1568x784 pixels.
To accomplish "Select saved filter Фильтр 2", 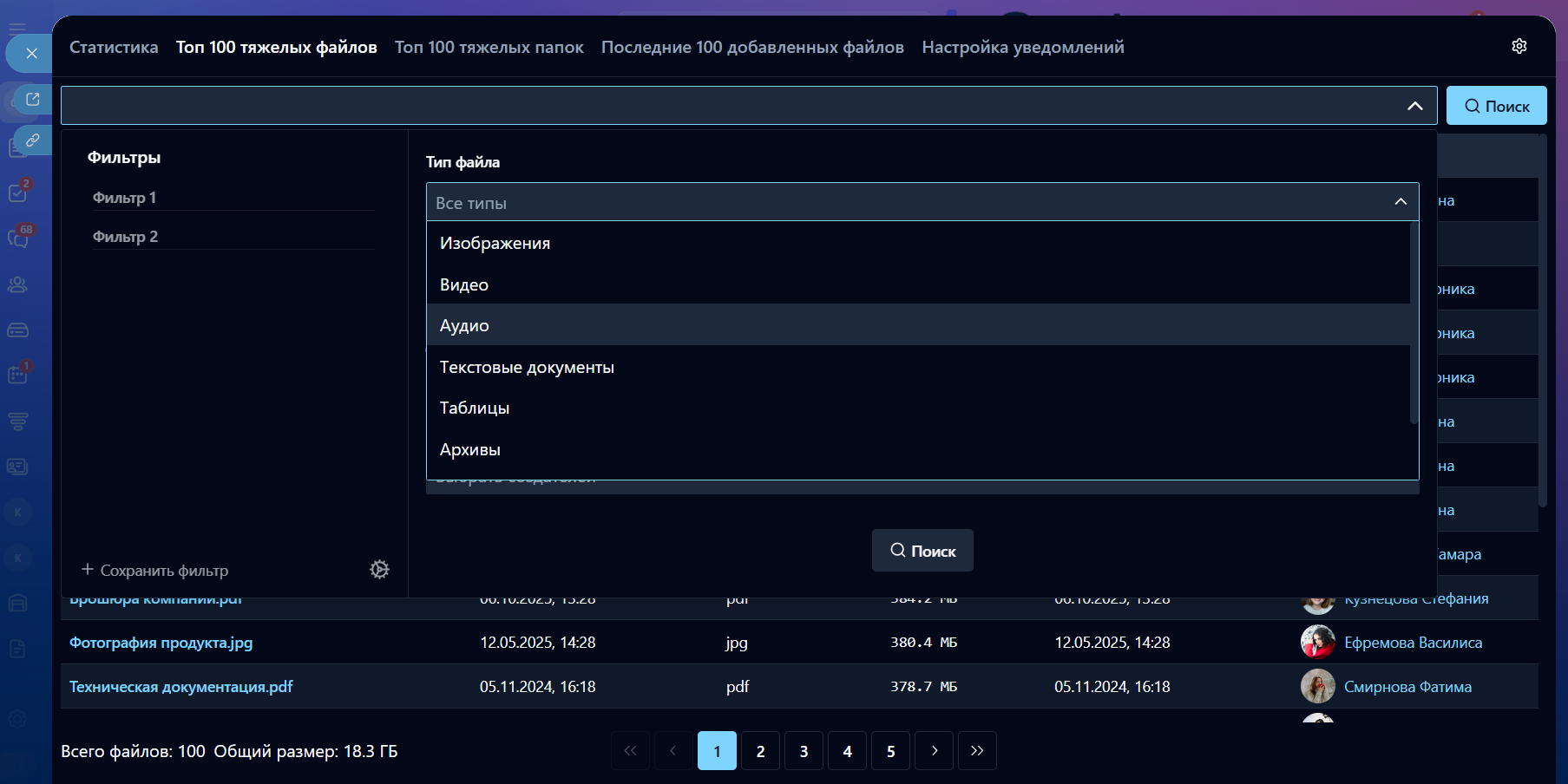I will tap(126, 237).
